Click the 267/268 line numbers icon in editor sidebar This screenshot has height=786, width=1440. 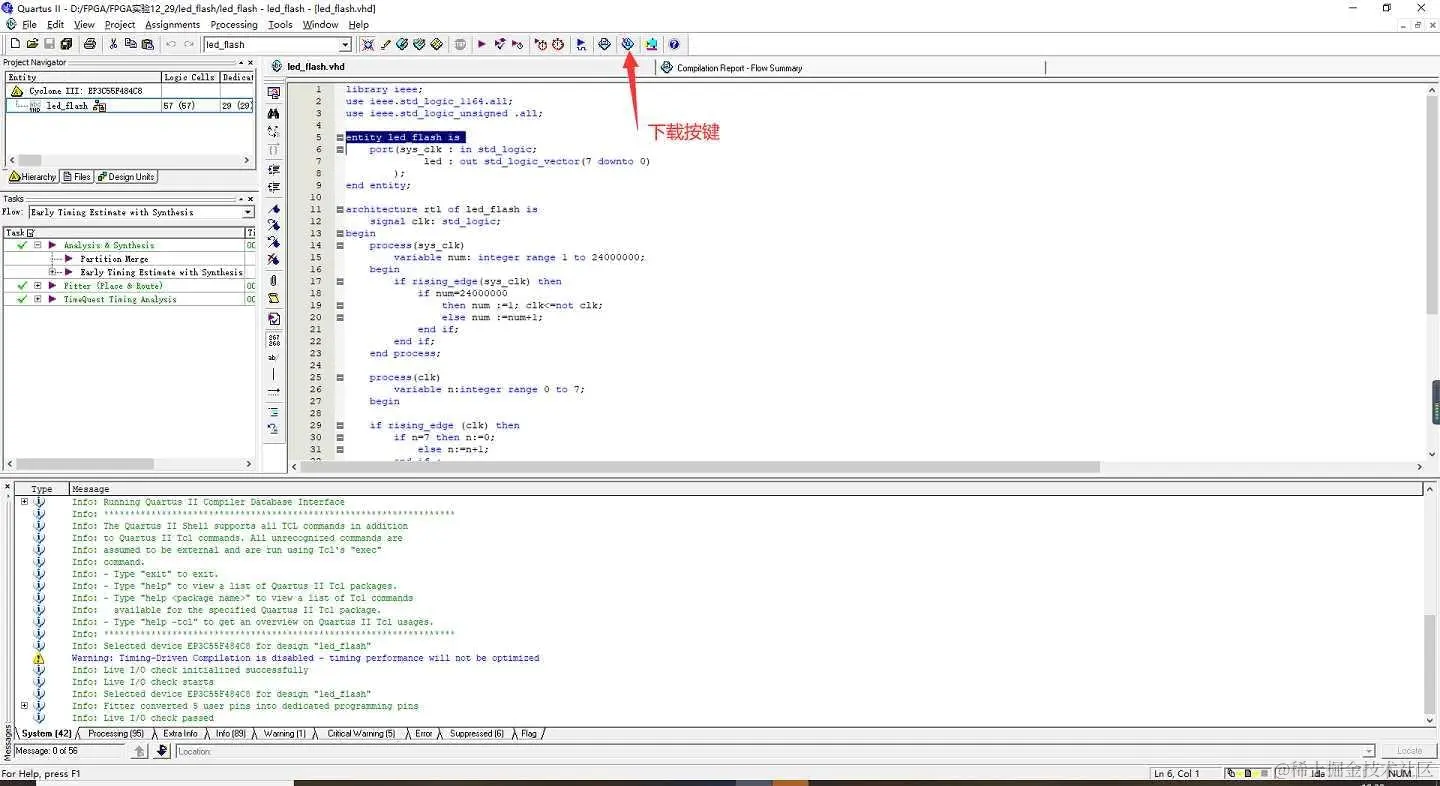tap(274, 340)
